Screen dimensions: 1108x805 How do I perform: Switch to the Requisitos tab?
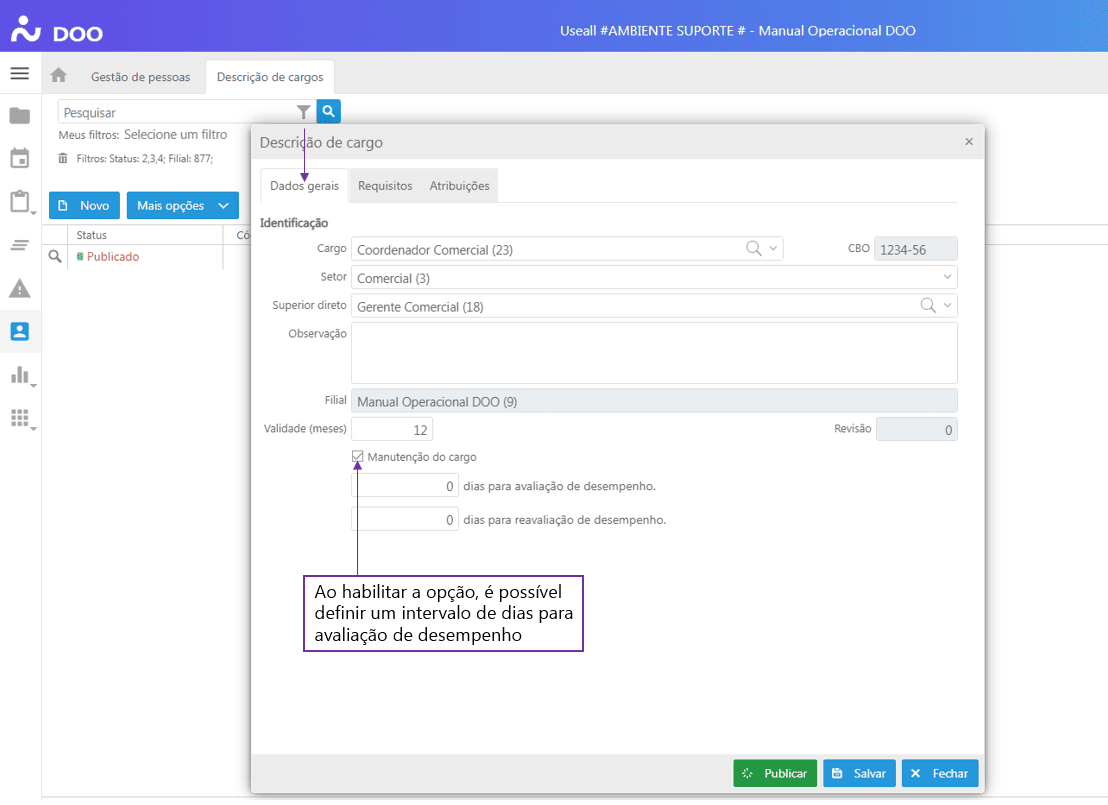385,186
